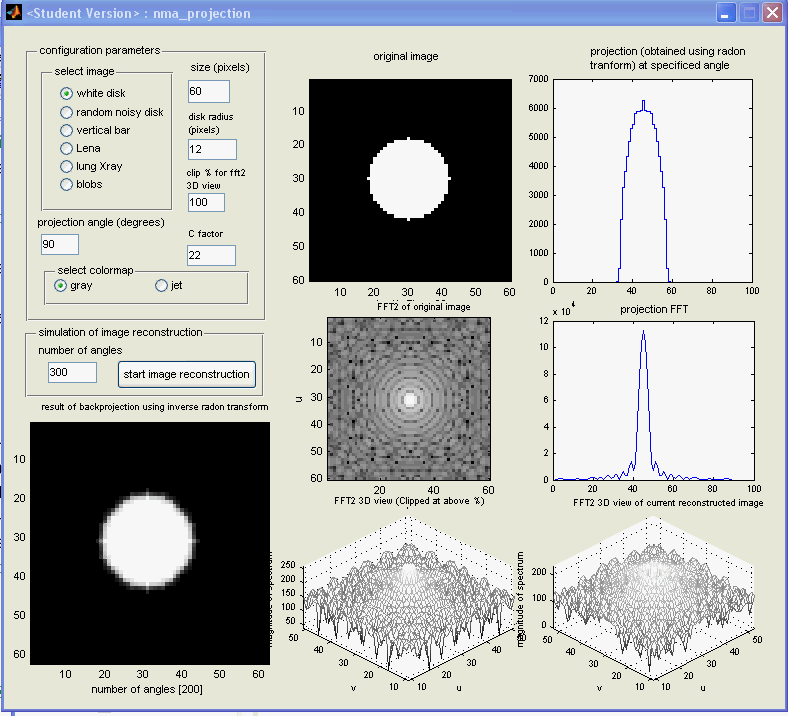Choose the random noisy disk option
Screen dimensions: 788x716
pyautogui.click(x=67, y=112)
